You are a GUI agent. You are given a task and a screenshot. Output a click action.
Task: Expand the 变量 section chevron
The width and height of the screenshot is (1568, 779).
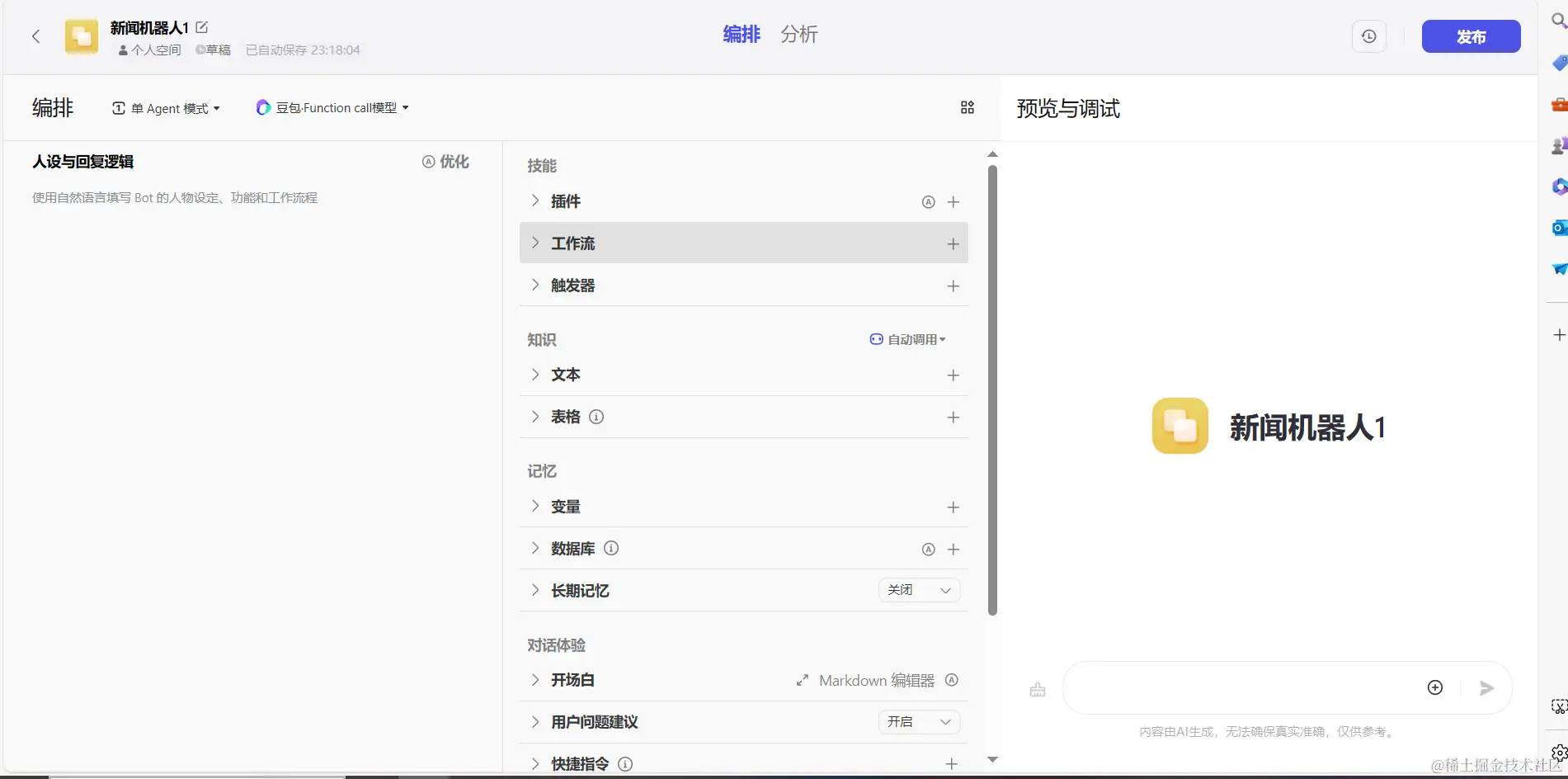click(535, 506)
